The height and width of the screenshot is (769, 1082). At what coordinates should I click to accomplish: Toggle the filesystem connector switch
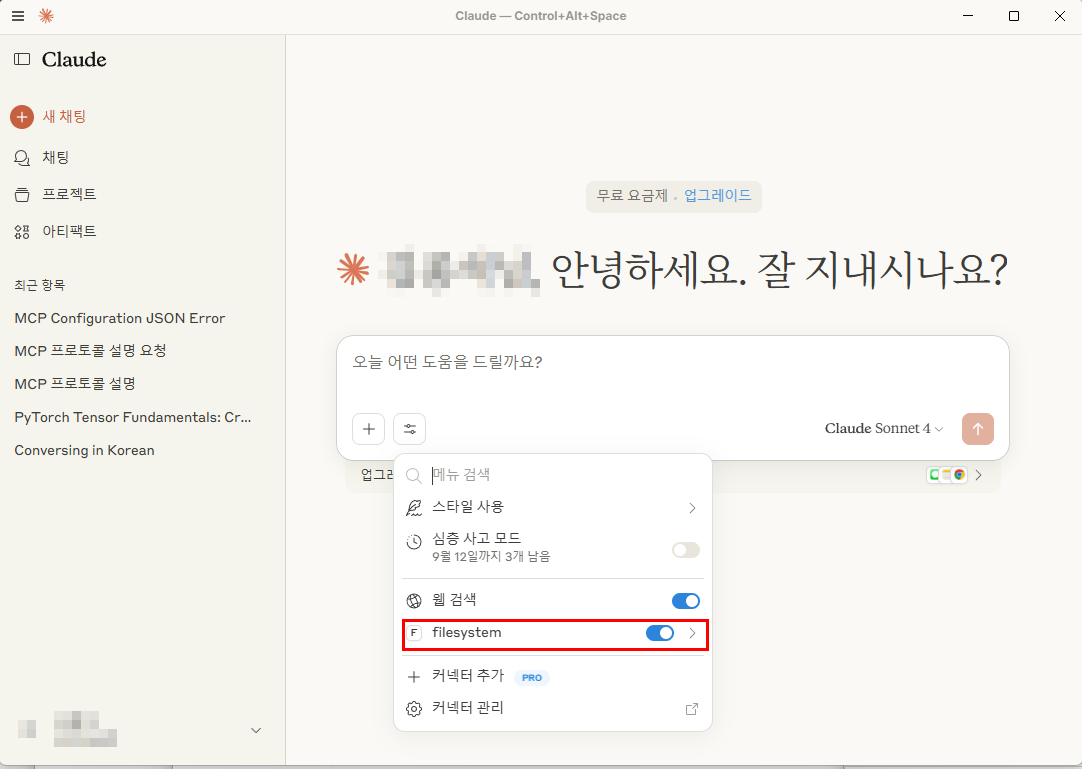point(660,633)
